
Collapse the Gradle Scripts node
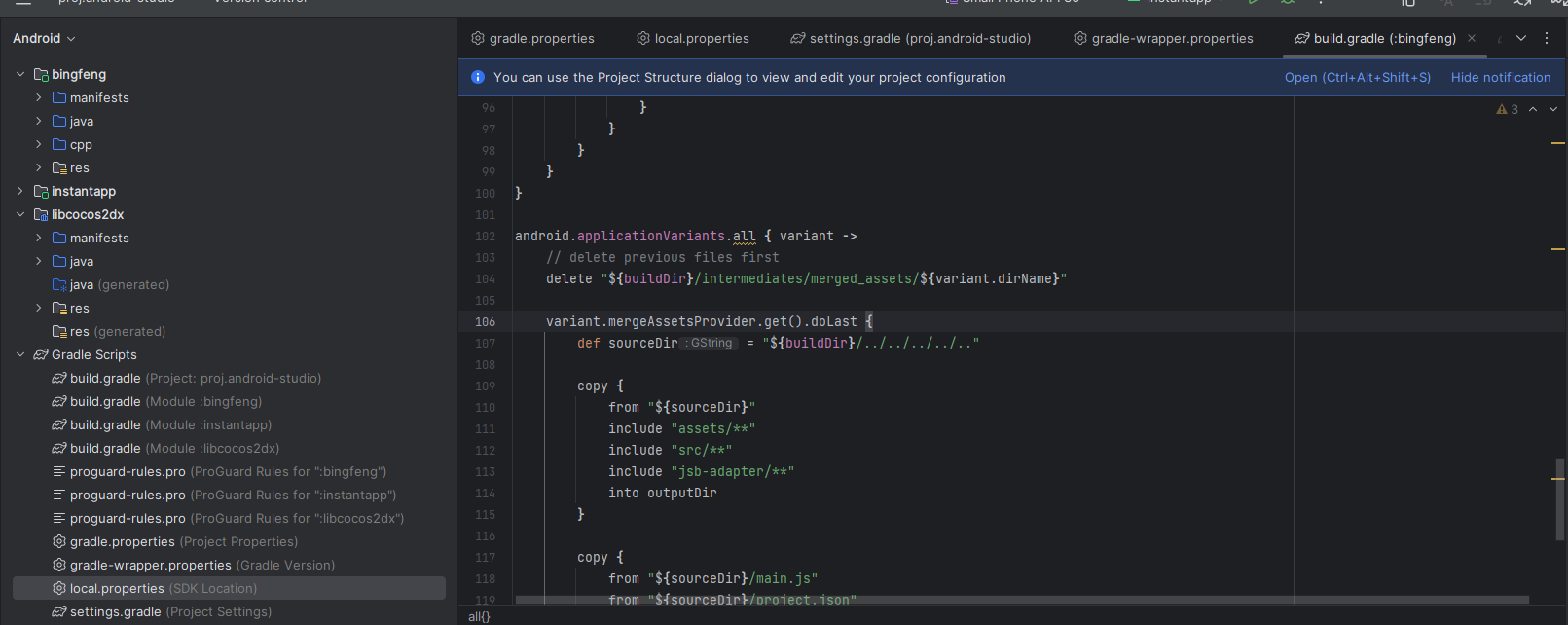click(20, 354)
